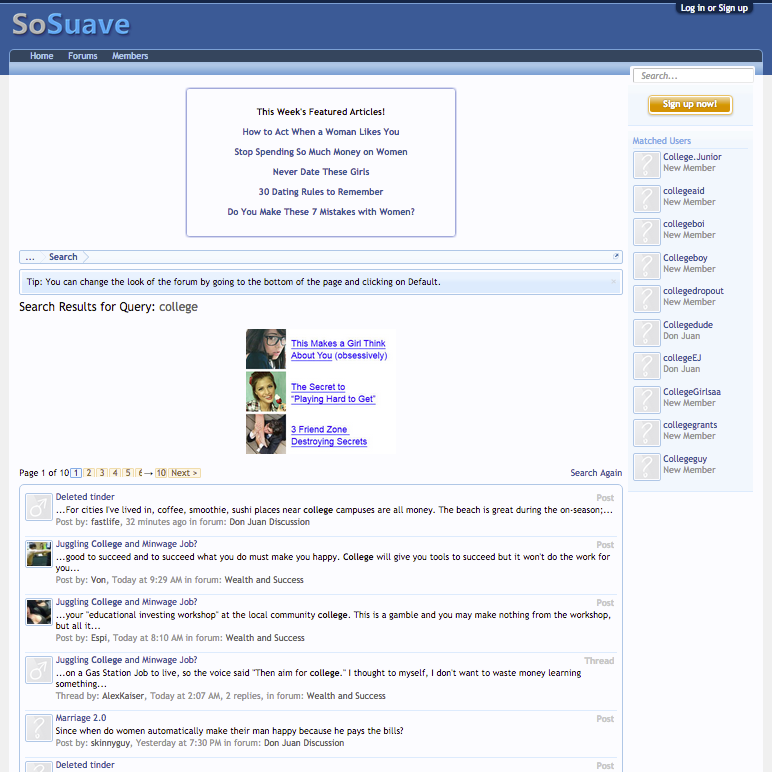This screenshot has width=772, height=772.
Task: Jump to results page 10
Action: click(x=161, y=473)
